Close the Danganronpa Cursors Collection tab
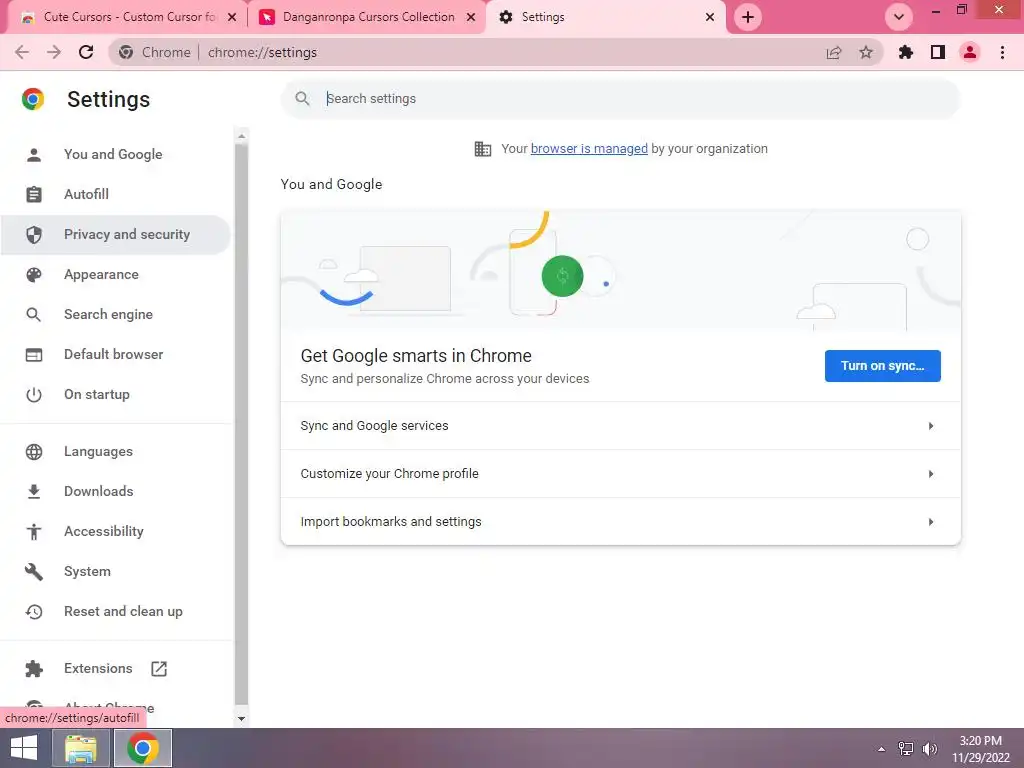This screenshot has height=768, width=1024. point(471,17)
